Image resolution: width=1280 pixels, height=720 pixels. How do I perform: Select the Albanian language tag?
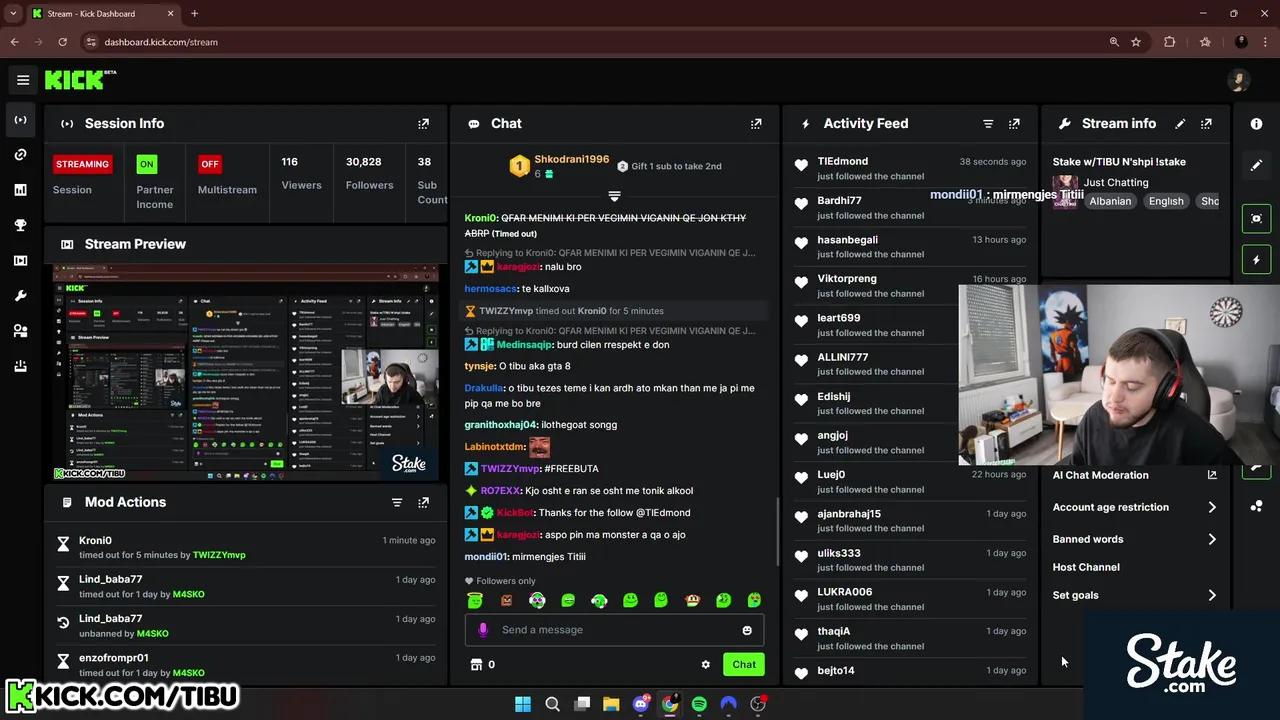pos(1110,201)
